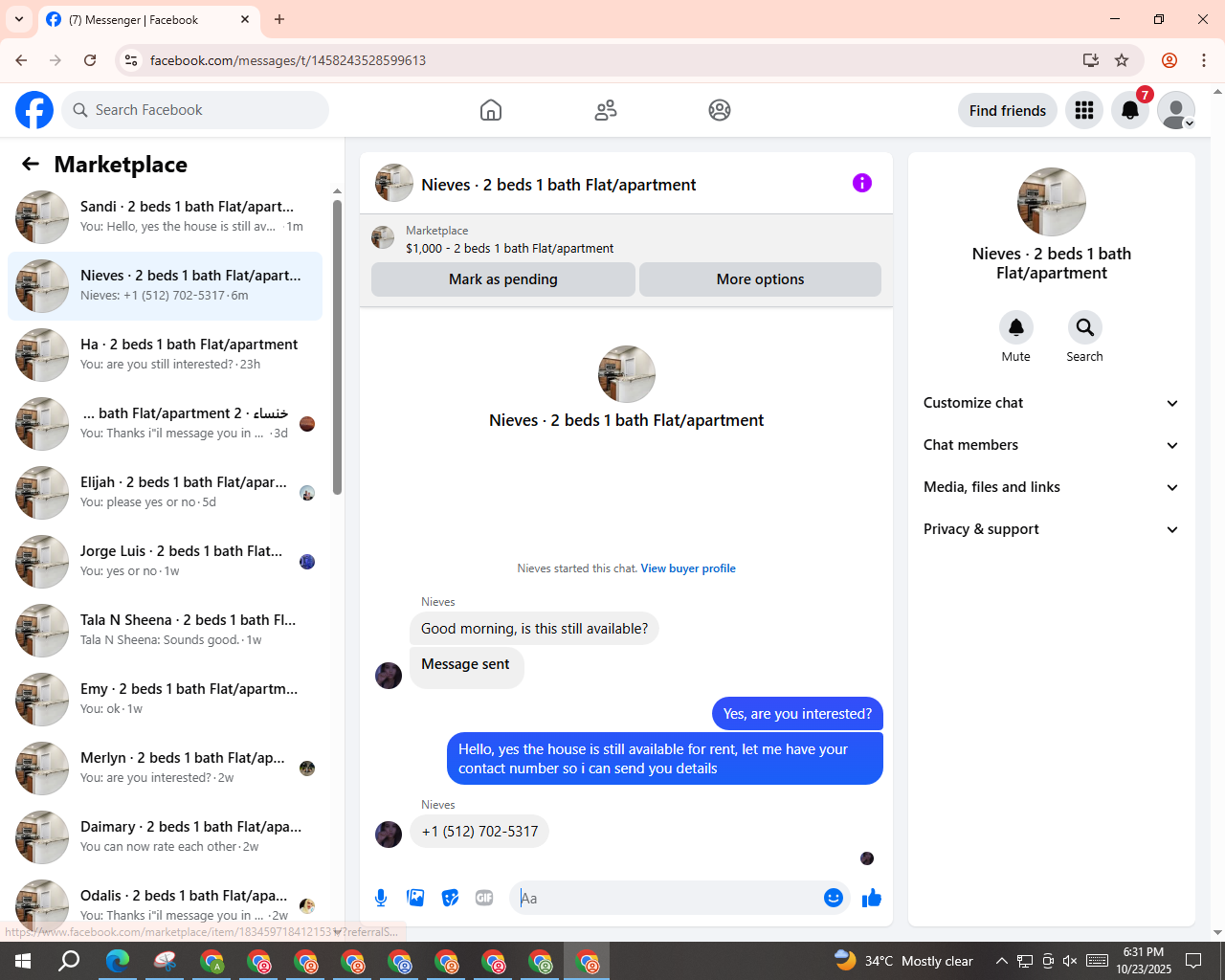Open View buyer profile link
1225x980 pixels.
(688, 568)
